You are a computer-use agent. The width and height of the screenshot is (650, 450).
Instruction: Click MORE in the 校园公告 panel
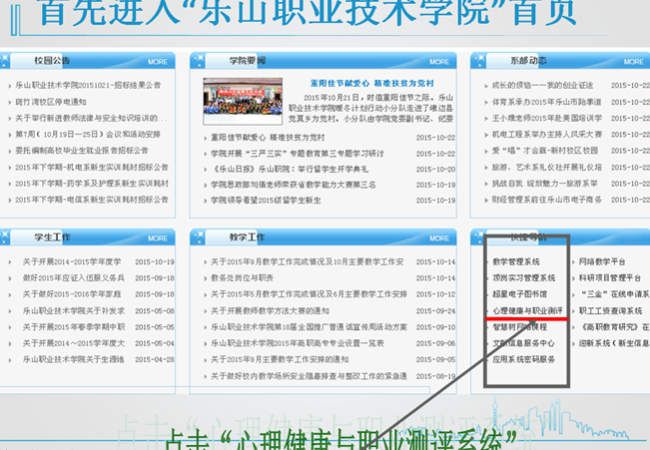(x=157, y=62)
